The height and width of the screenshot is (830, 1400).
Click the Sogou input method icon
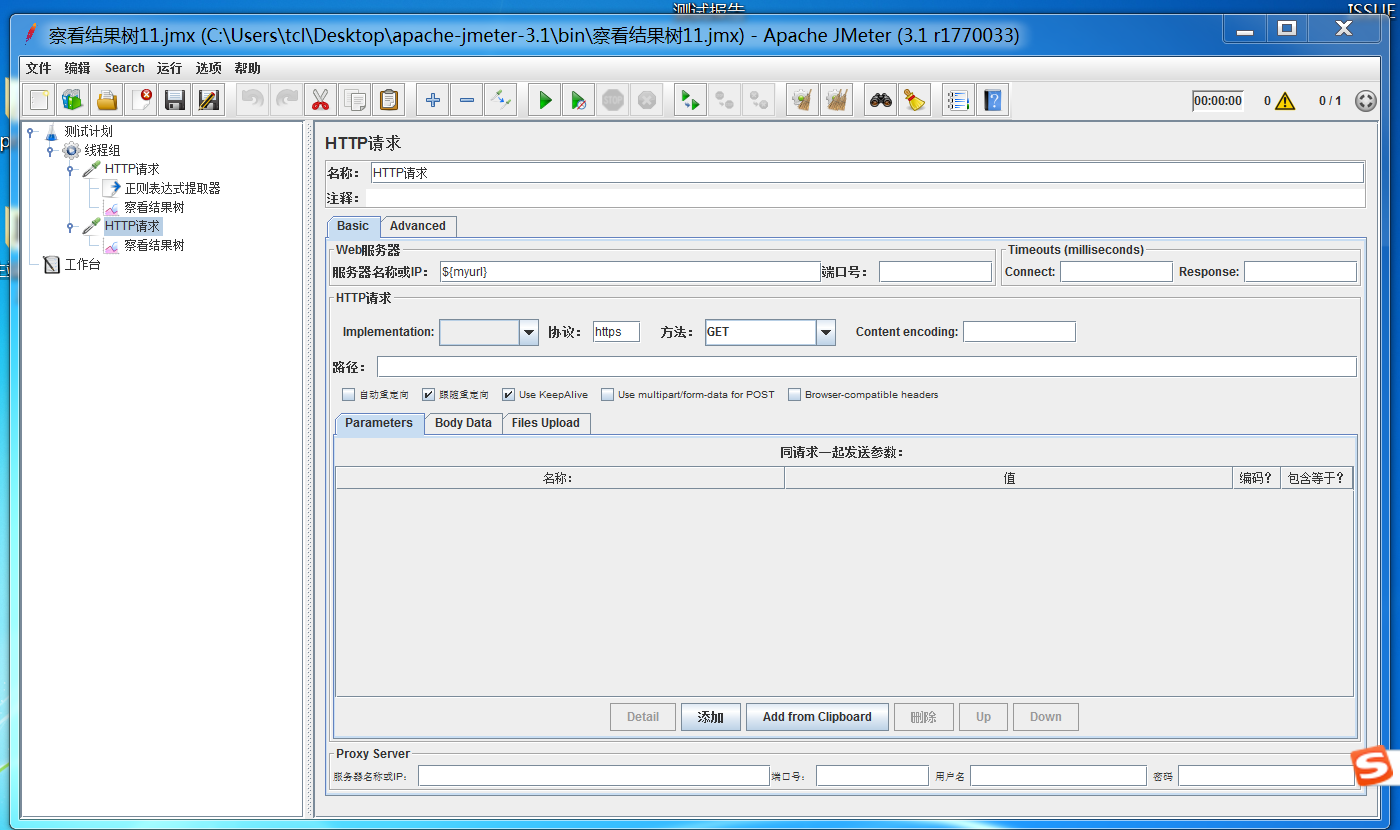click(x=1373, y=766)
